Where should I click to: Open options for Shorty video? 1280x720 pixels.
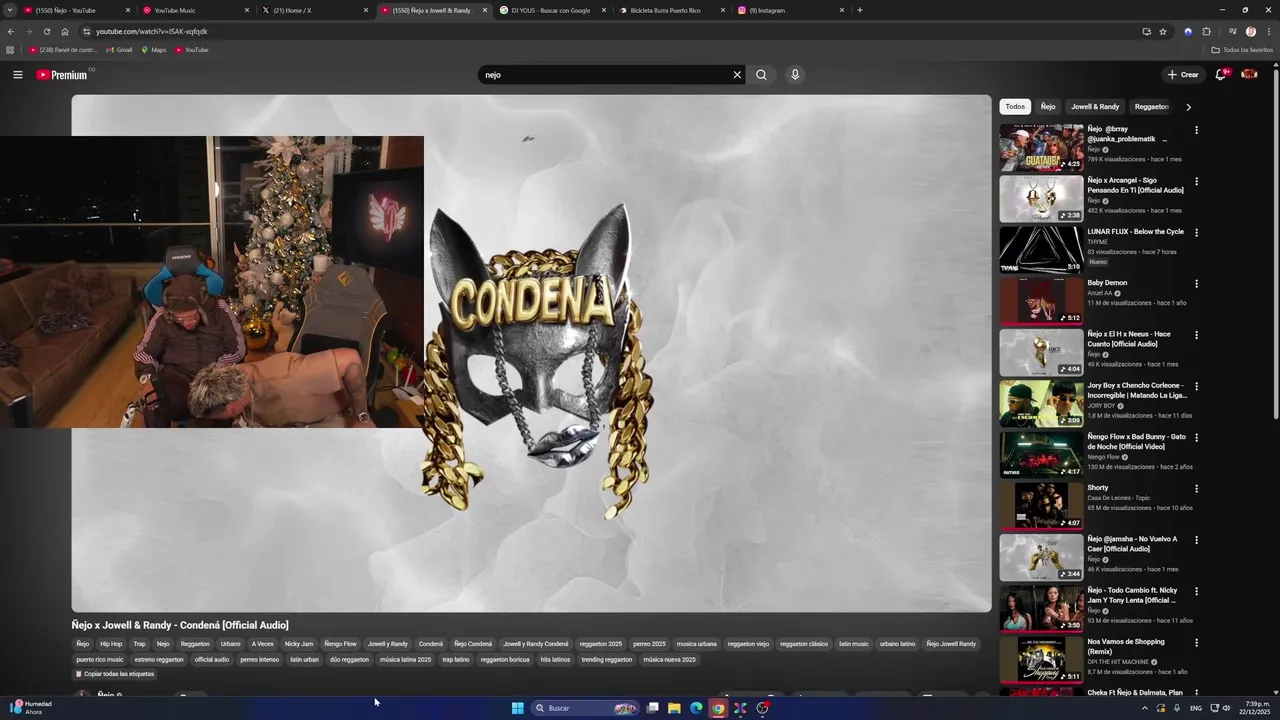click(1196, 488)
